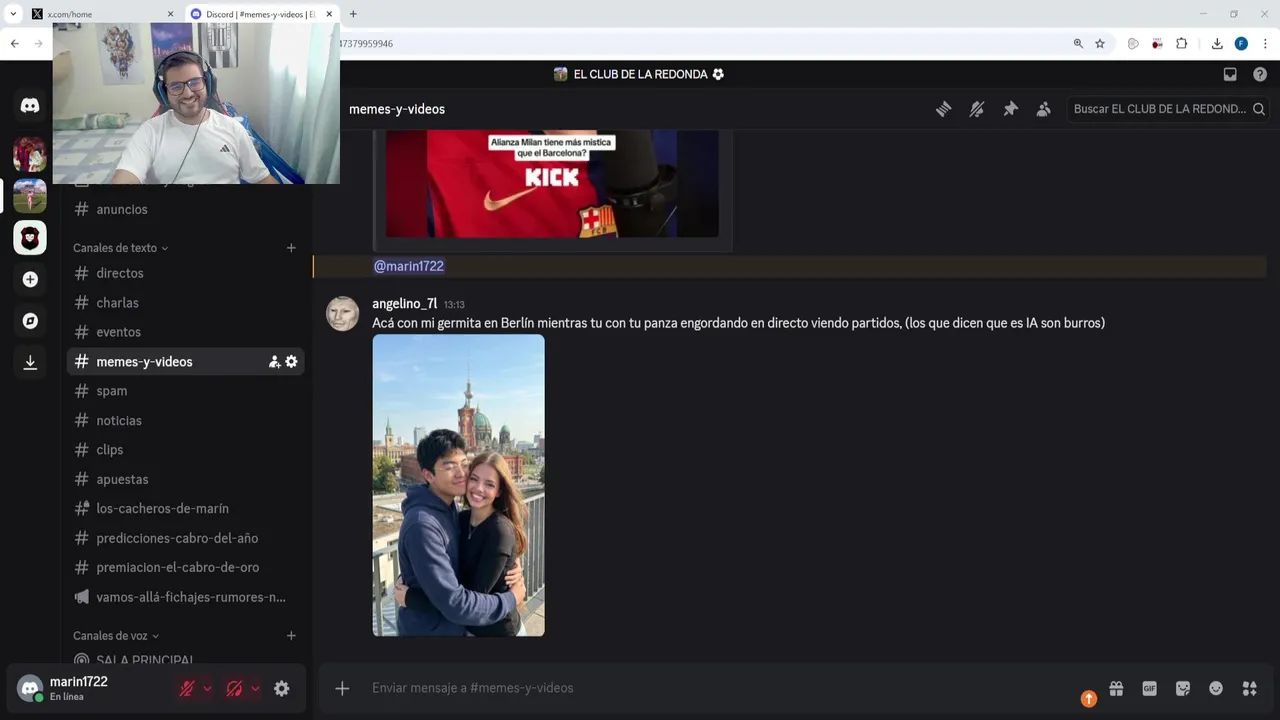Image resolution: width=1280 pixels, height=720 pixels.
Task: Open the Berlin couple photo attachment
Action: pos(459,485)
